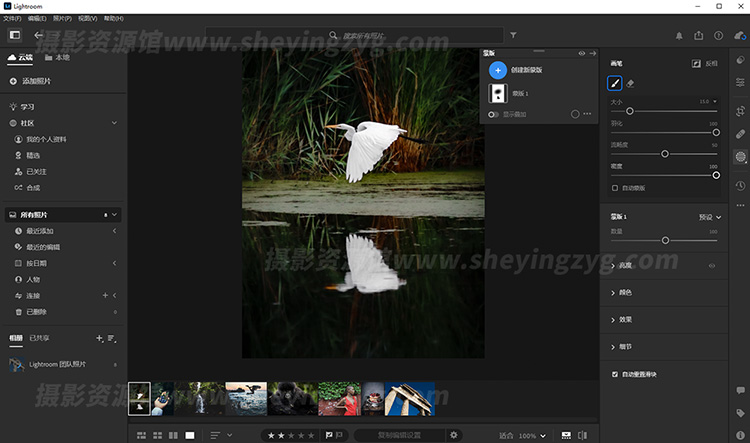Open the crop and rotate tool
Screen dimensions: 750x443
pyautogui.click(x=740, y=110)
